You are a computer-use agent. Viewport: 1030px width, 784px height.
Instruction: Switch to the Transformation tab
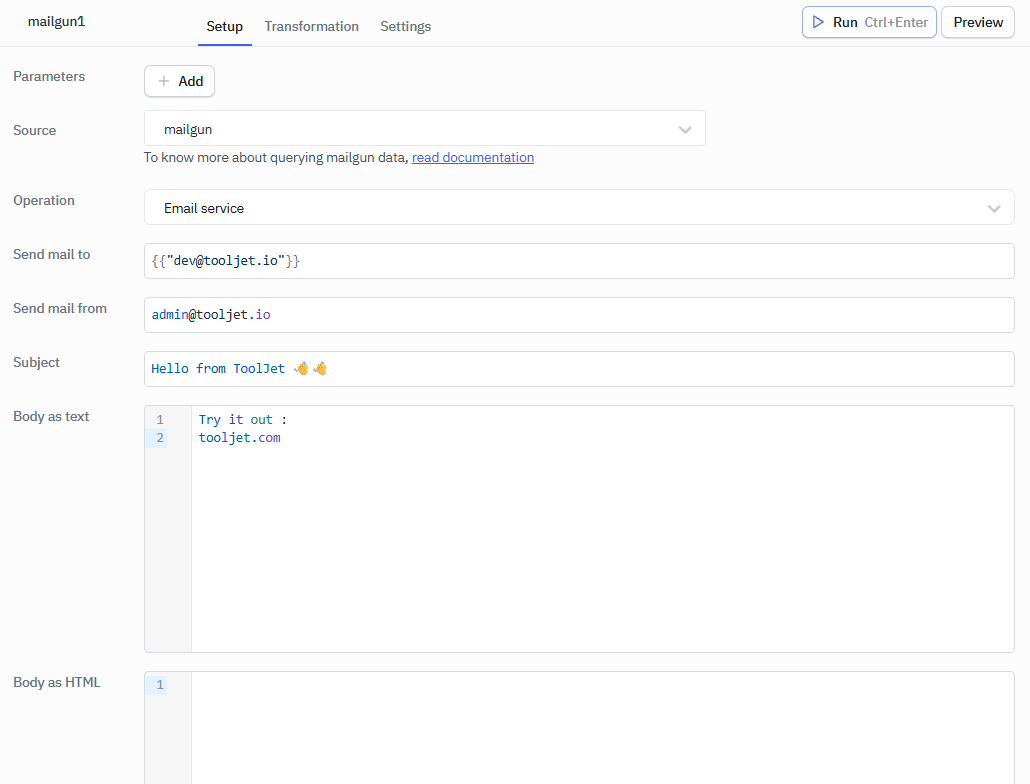[x=311, y=27]
